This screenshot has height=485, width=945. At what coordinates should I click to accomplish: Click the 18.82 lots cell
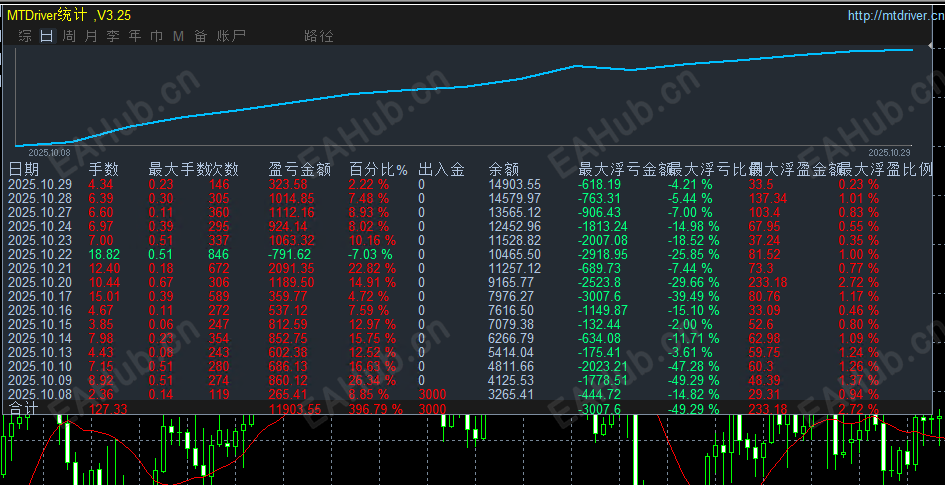(x=104, y=254)
